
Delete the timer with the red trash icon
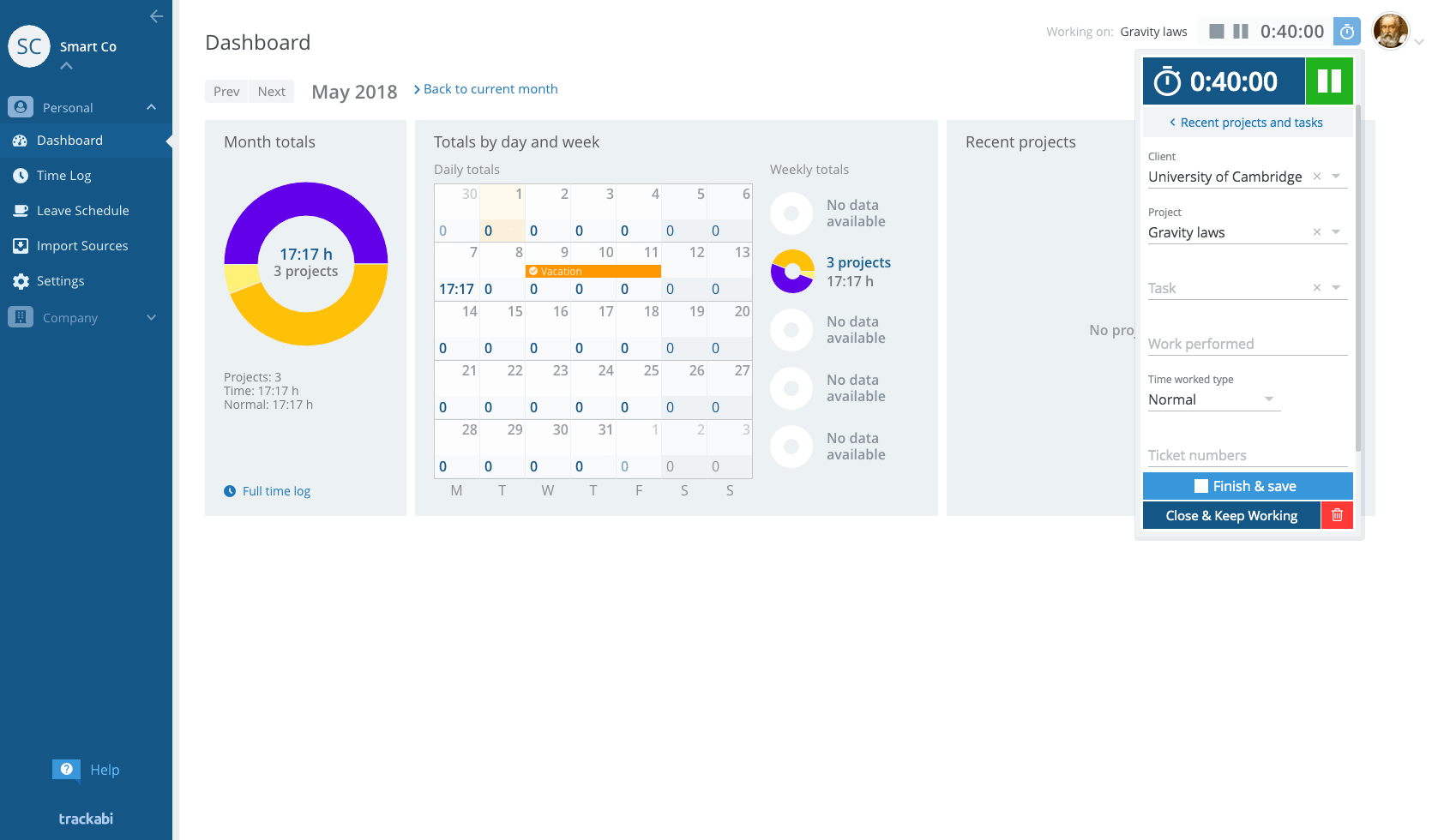(x=1337, y=515)
